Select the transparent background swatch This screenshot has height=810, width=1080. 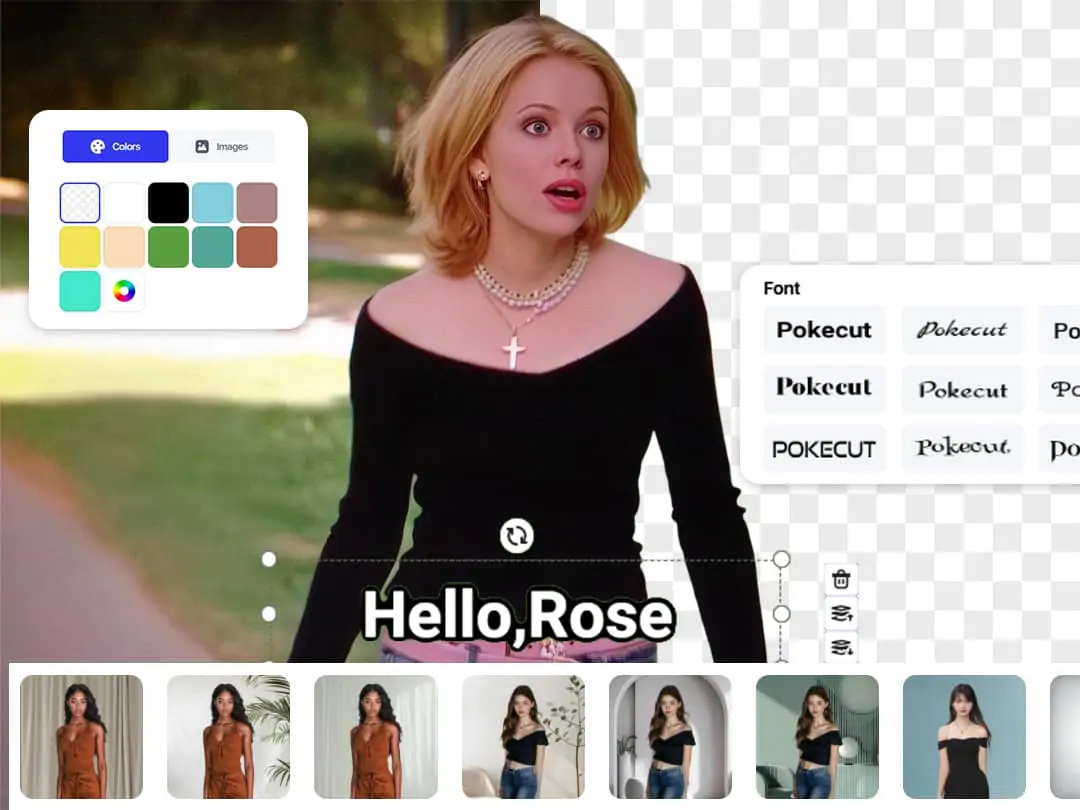click(80, 202)
